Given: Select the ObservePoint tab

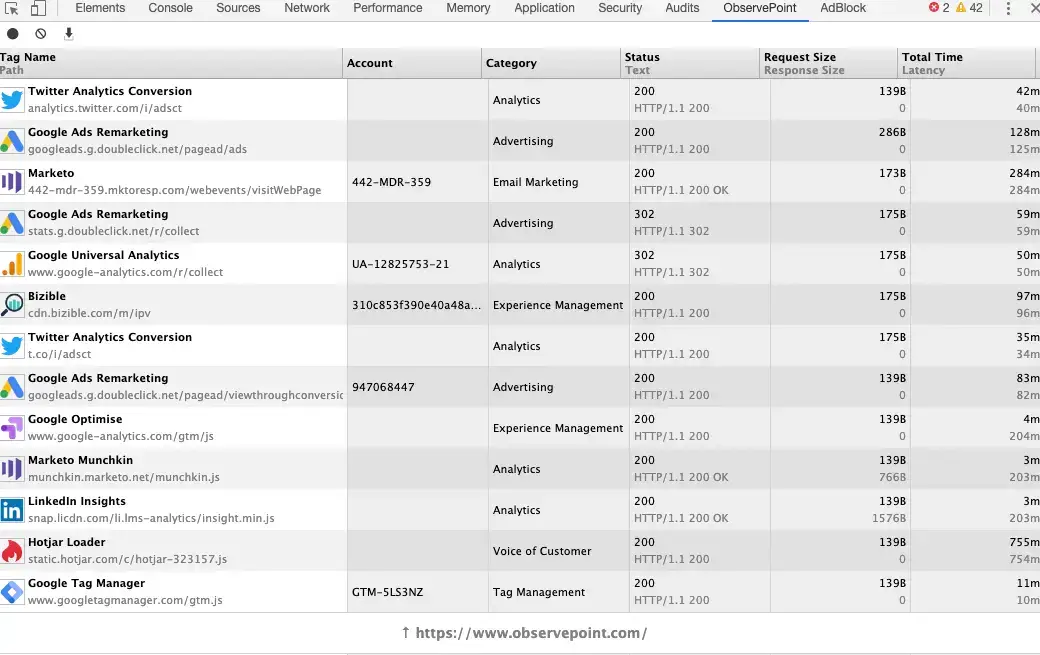Looking at the screenshot, I should (760, 8).
